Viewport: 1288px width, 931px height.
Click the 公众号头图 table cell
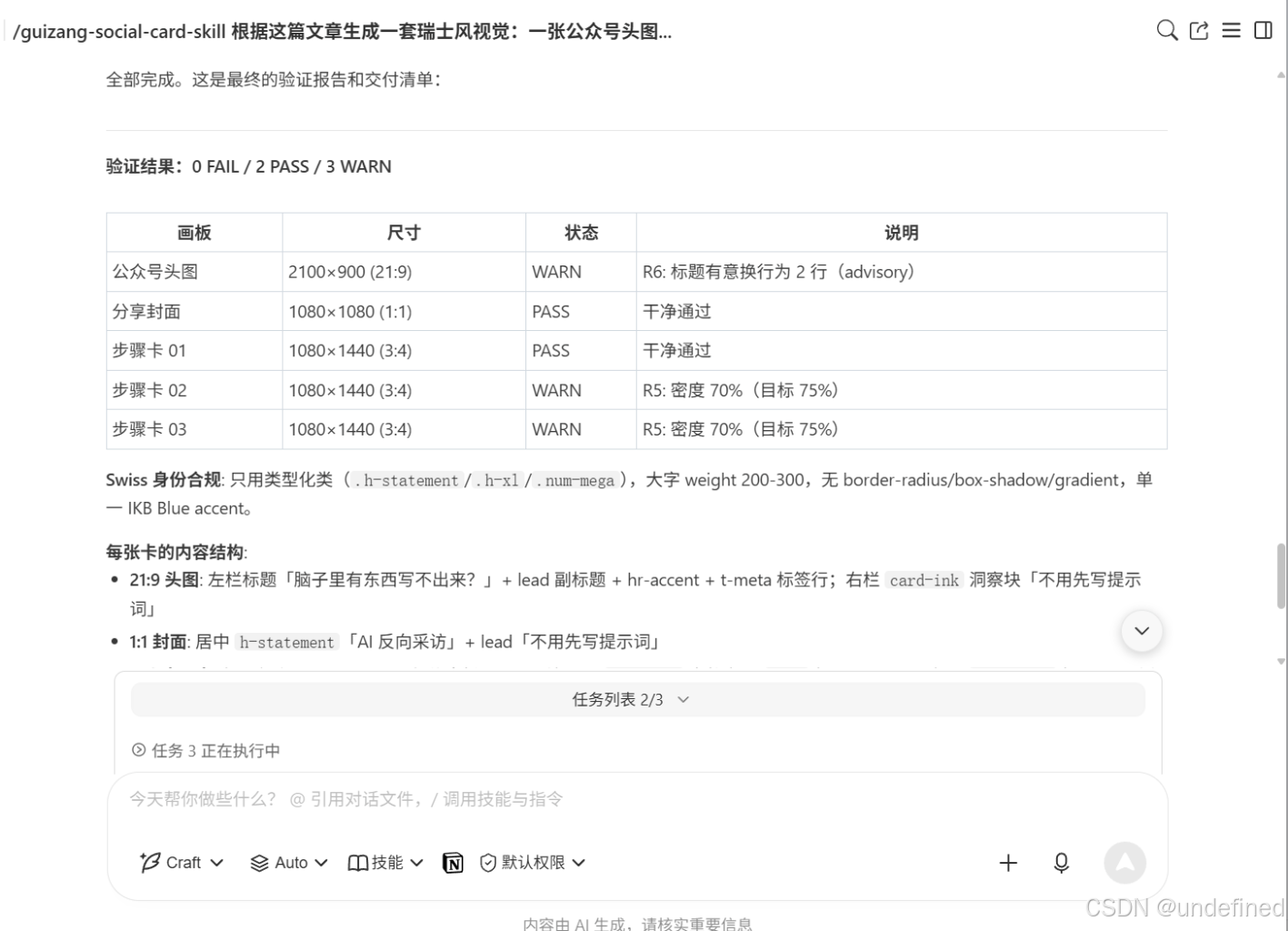tap(195, 272)
